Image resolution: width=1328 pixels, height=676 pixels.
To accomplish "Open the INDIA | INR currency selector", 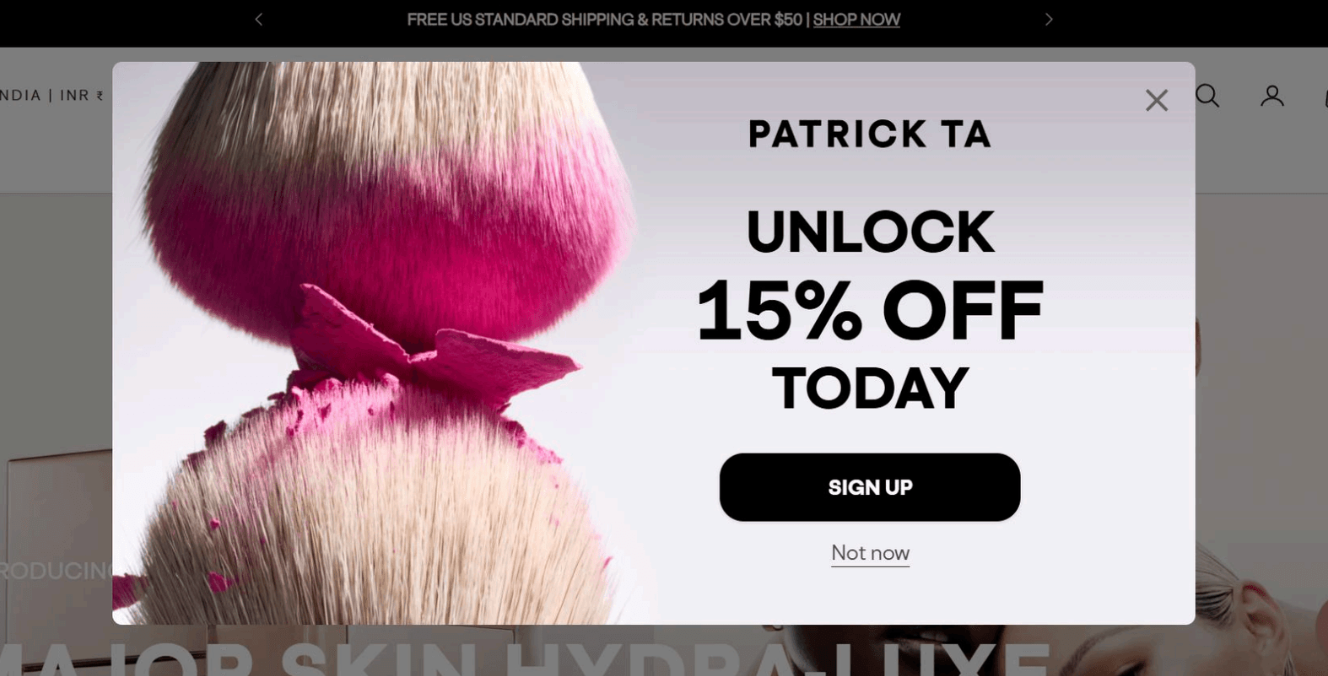I will coord(52,96).
